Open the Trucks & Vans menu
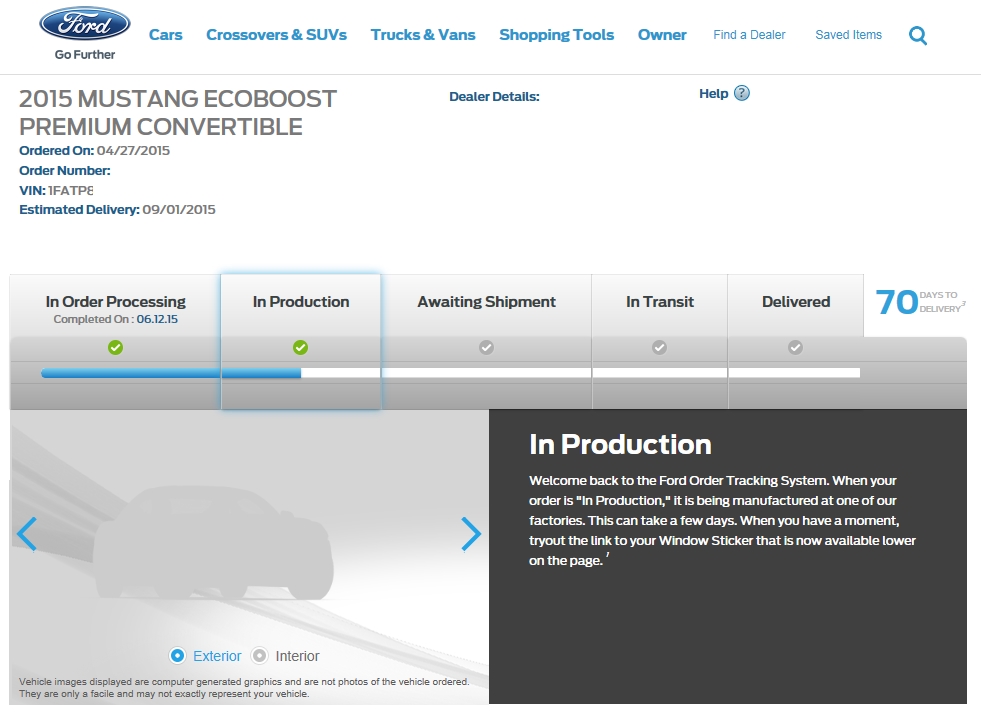The width and height of the screenshot is (981, 712). click(x=423, y=35)
